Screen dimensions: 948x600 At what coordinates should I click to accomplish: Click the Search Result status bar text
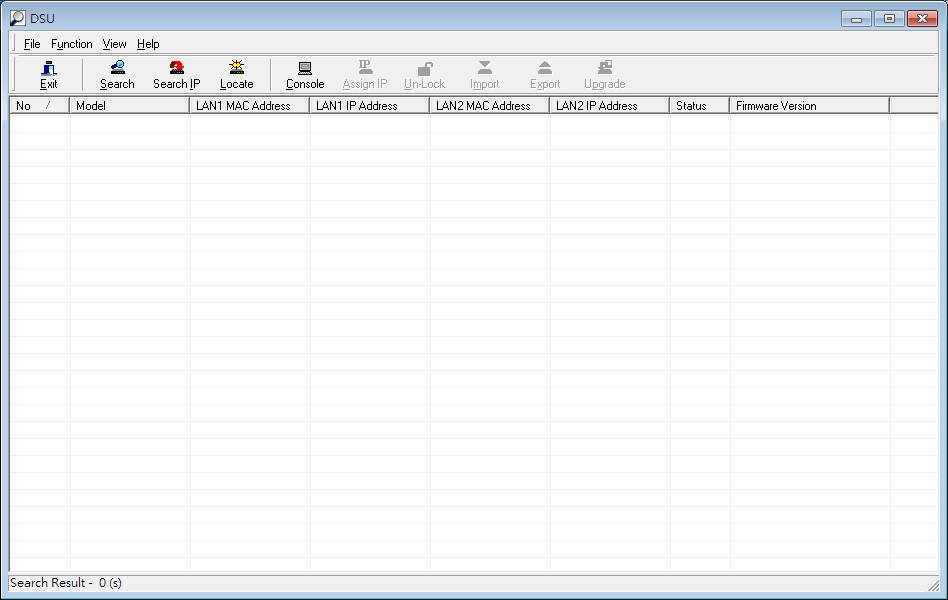[x=66, y=583]
